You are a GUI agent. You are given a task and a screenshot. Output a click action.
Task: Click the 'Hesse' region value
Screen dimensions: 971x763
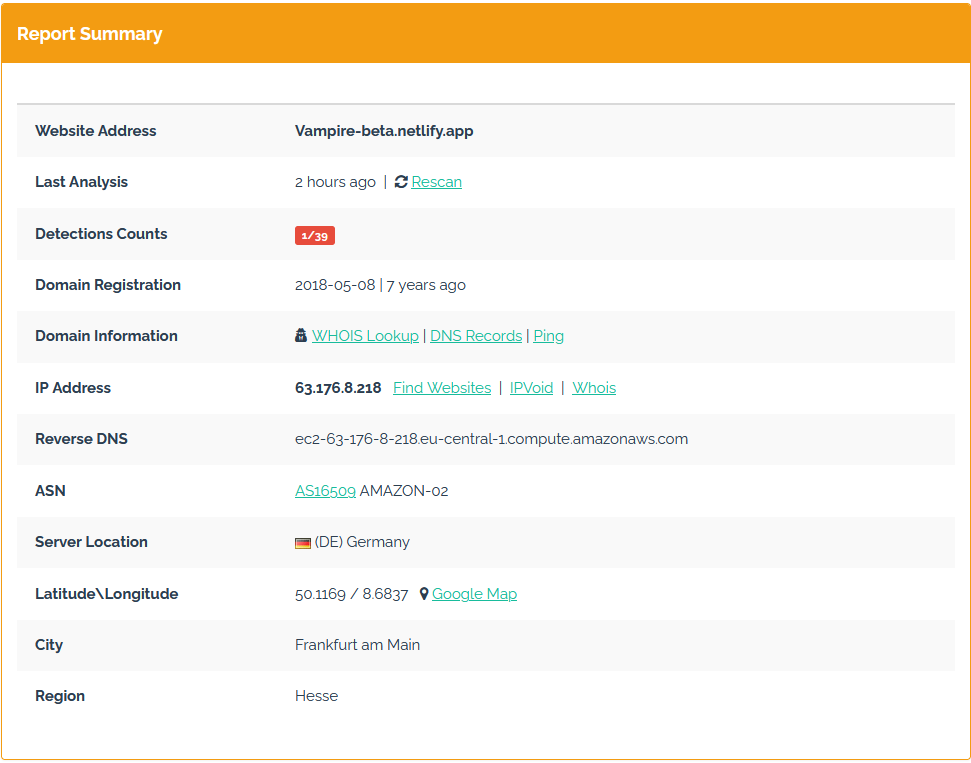pos(316,696)
